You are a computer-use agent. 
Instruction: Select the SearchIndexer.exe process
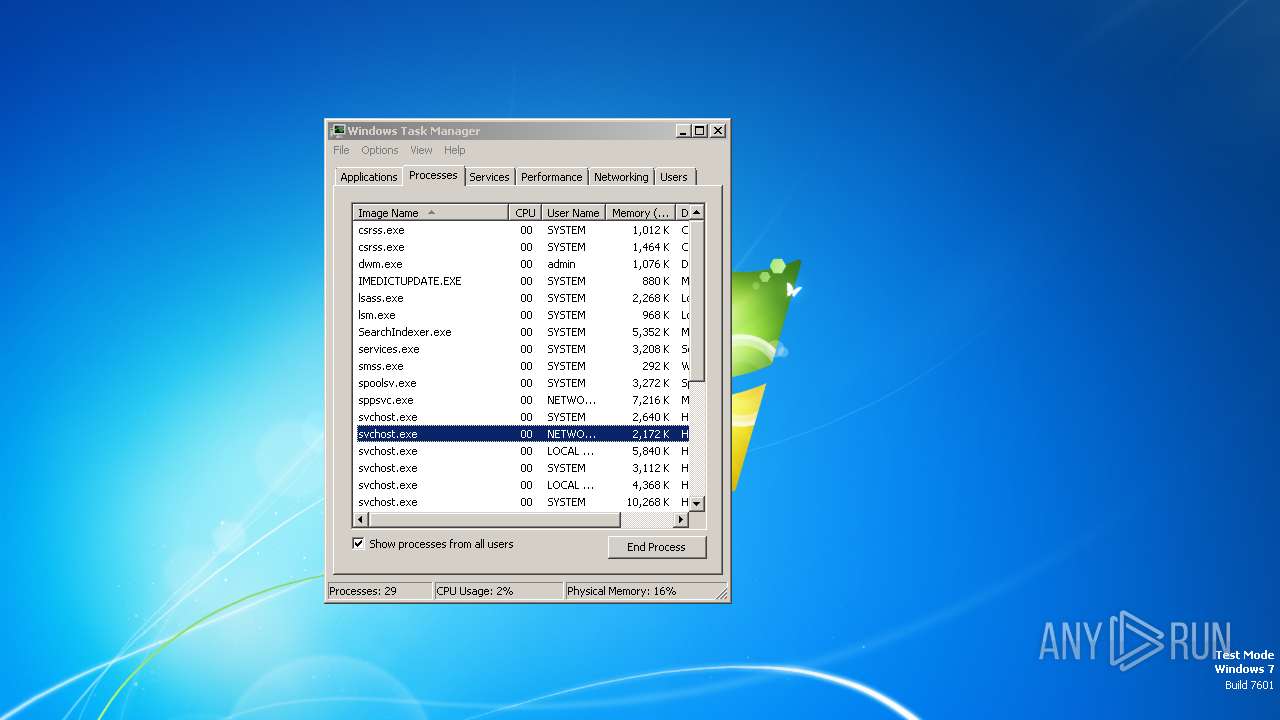click(x=522, y=332)
